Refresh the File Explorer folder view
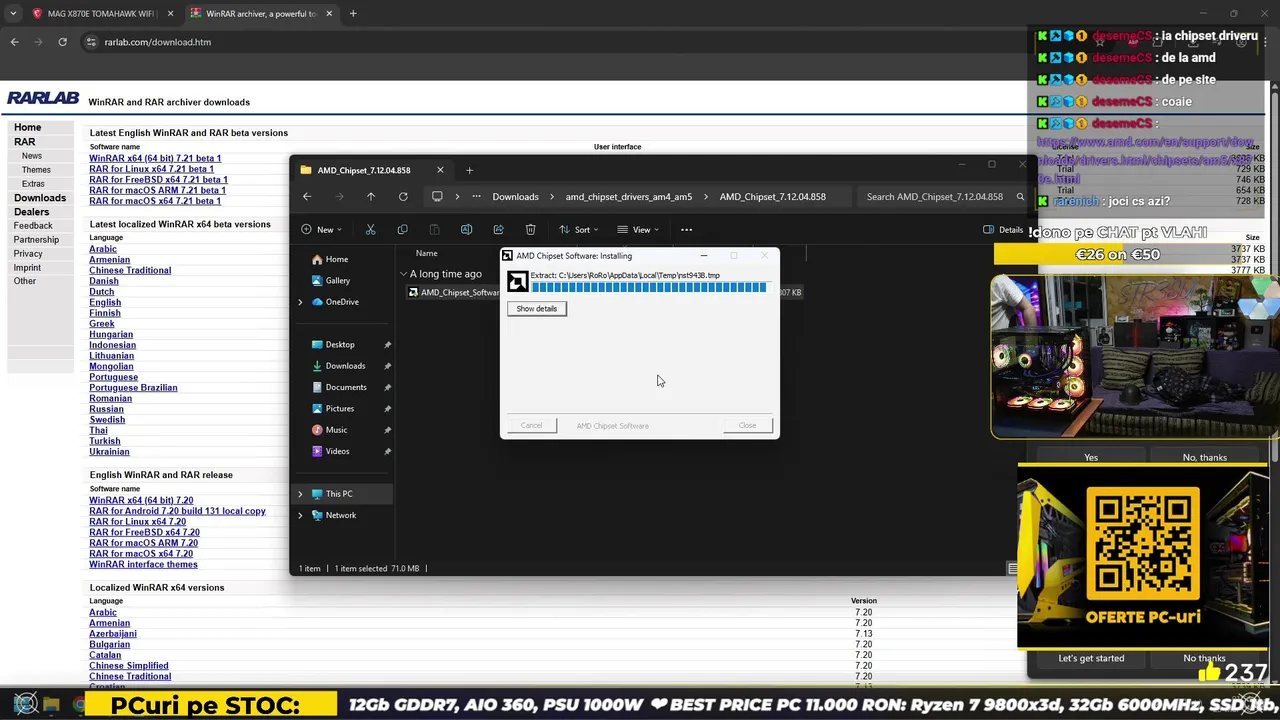Screen dimensions: 1280x720 (x=403, y=197)
